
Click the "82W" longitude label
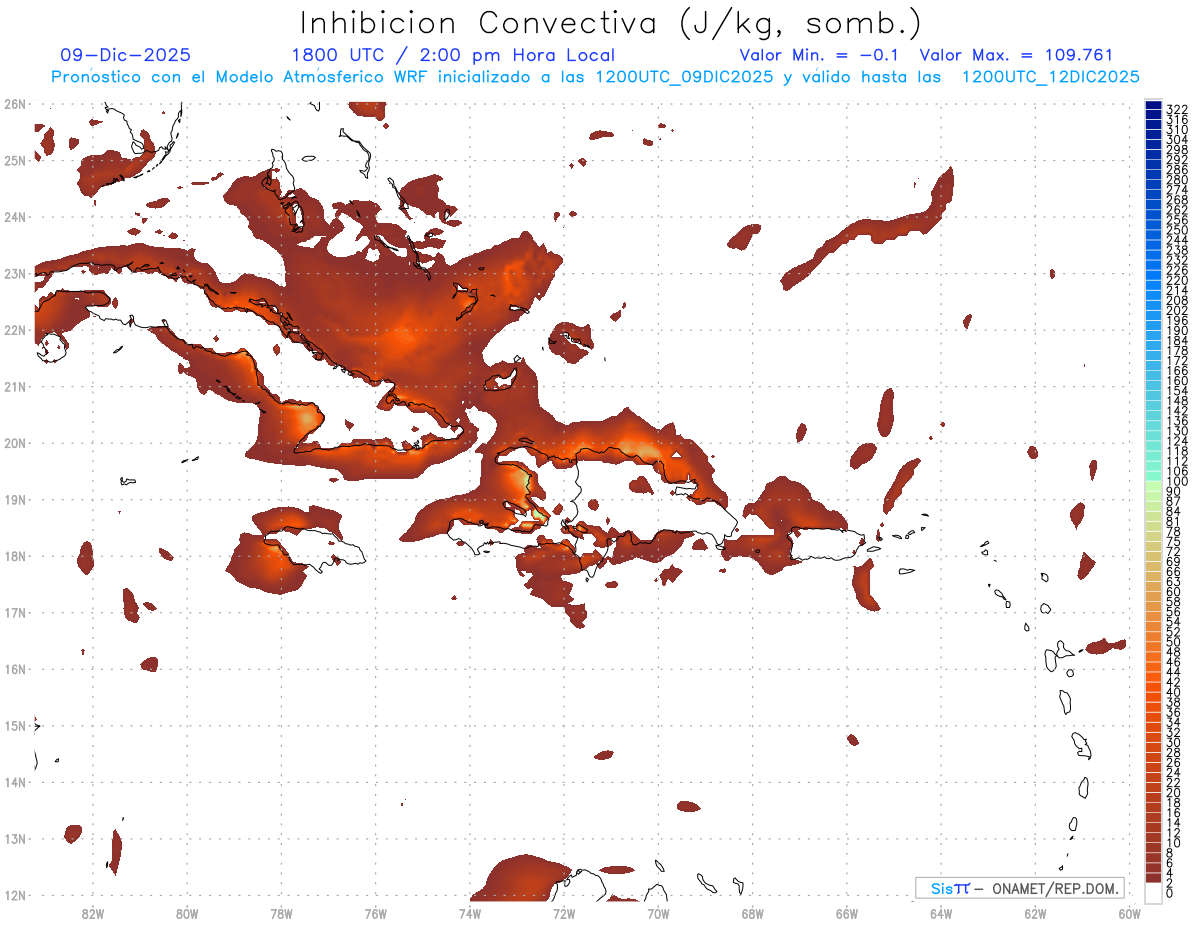[93, 913]
